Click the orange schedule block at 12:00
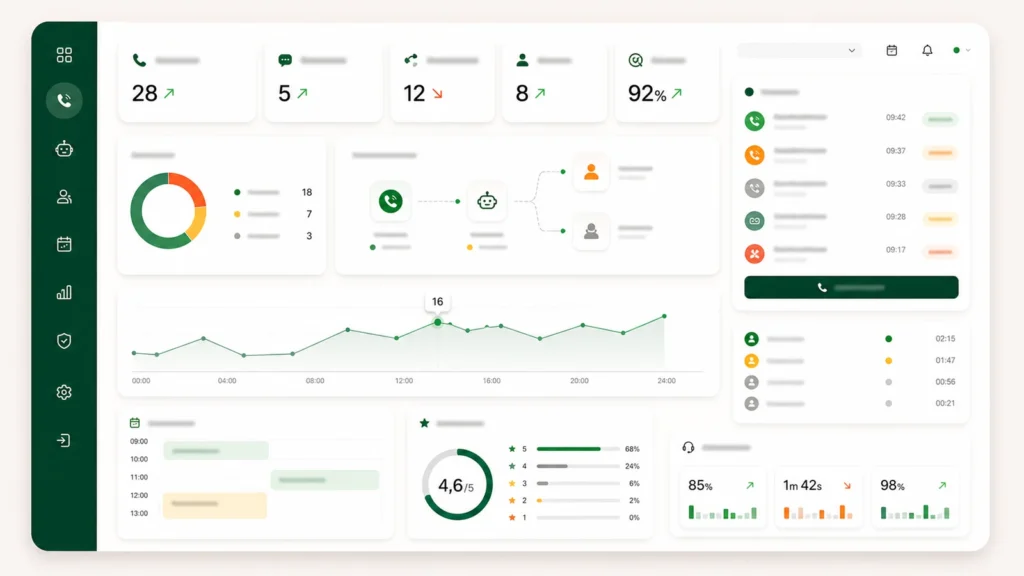 click(215, 505)
